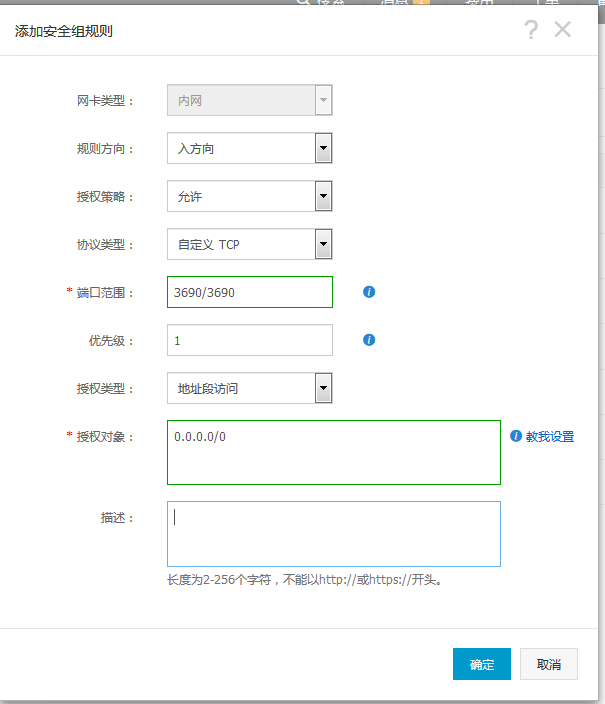Open the 网卡类型 dropdown showing 内网

(x=249, y=101)
